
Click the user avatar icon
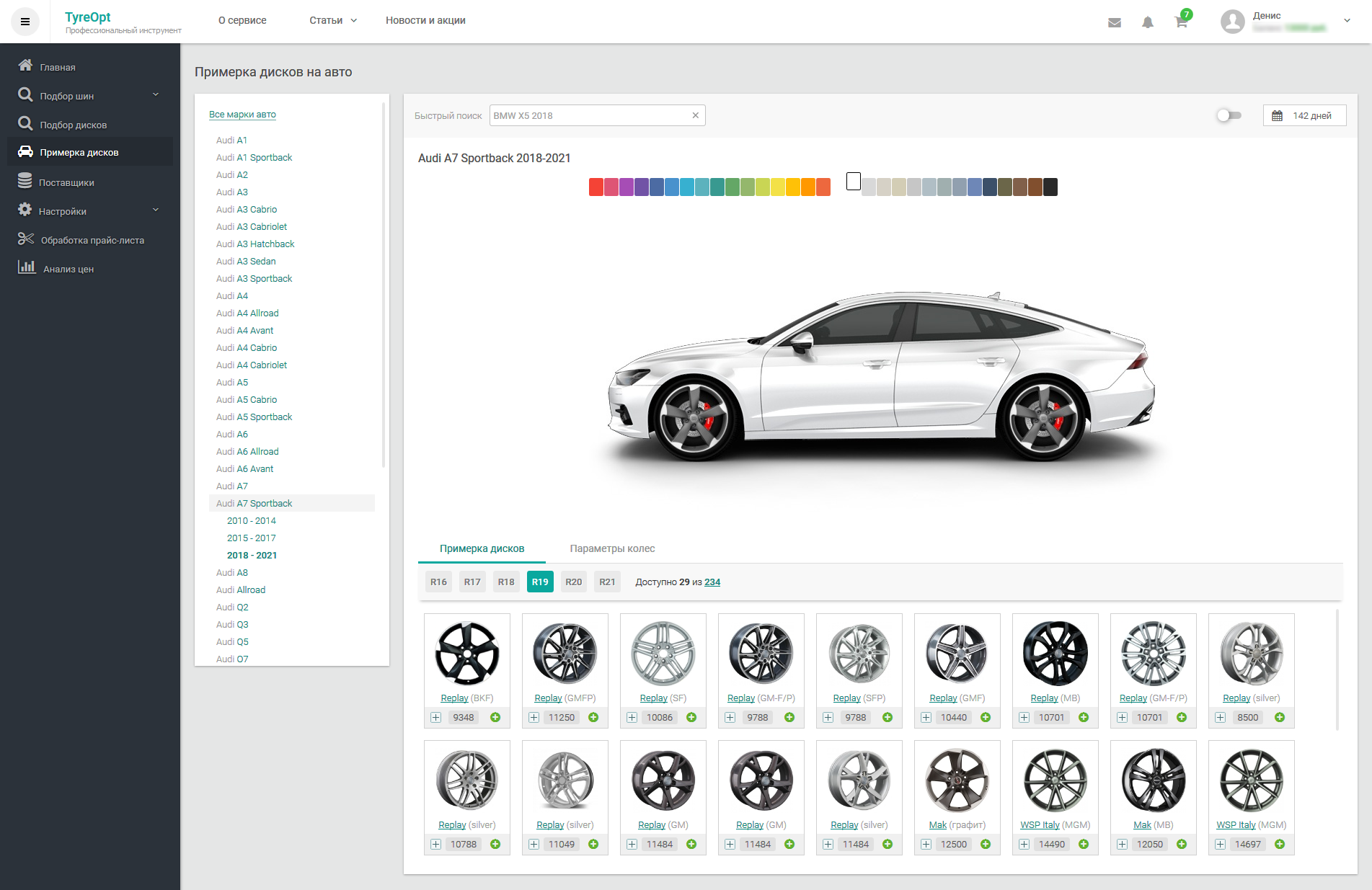click(x=1233, y=22)
